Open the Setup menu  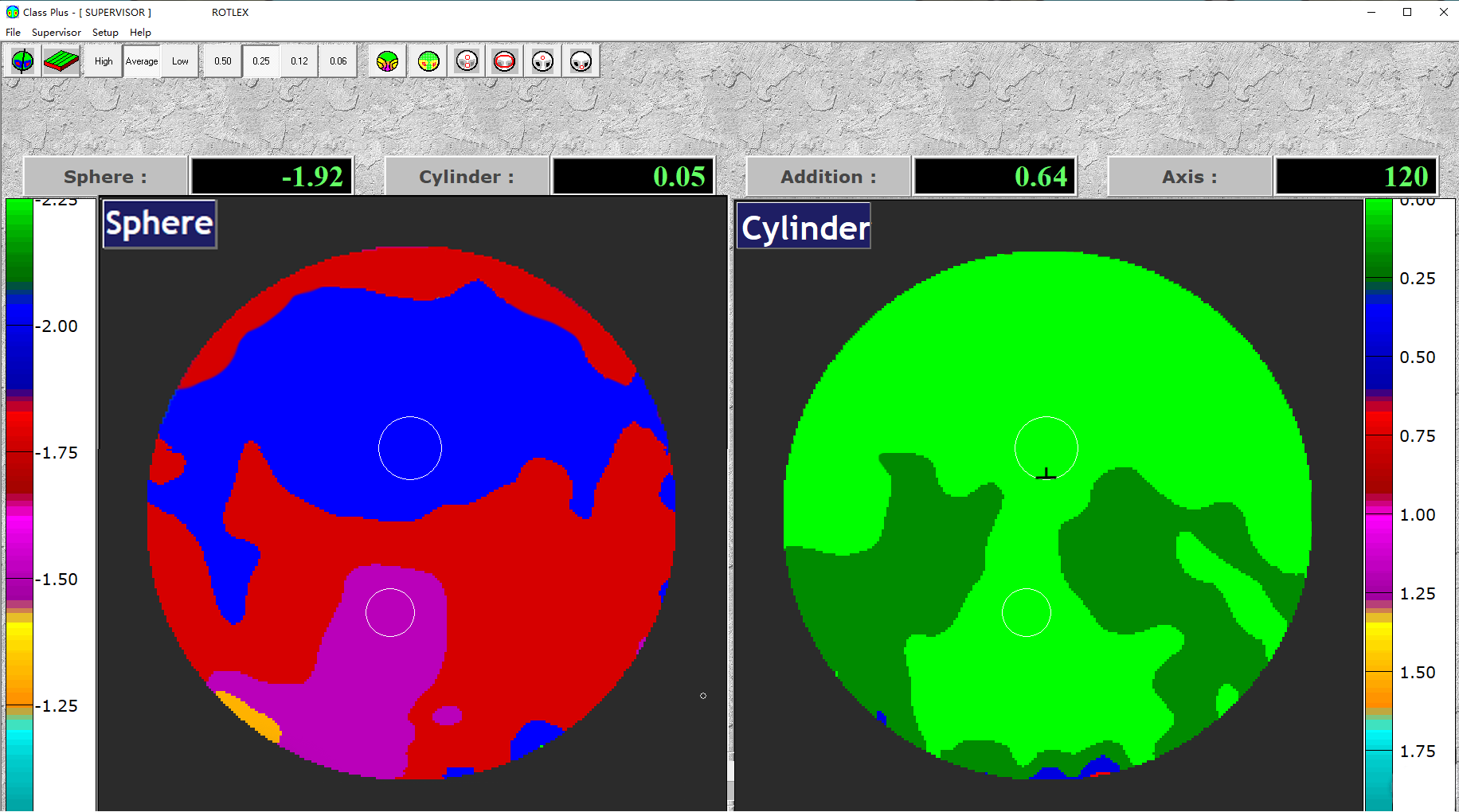coord(105,33)
